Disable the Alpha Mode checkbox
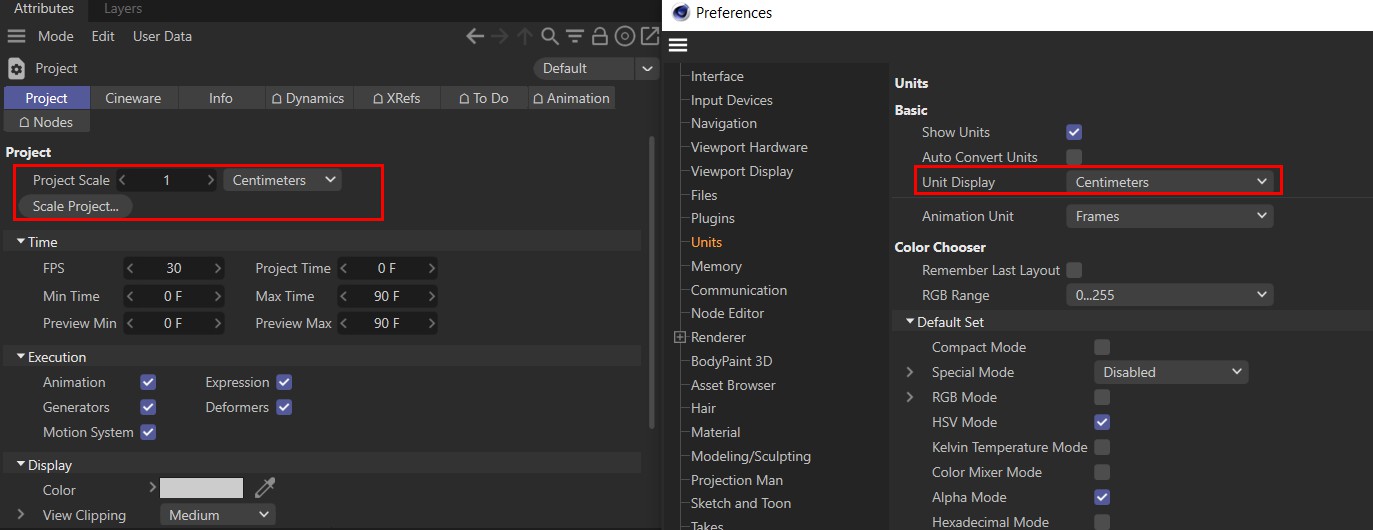This screenshot has height=530, width=1373. coord(1102,497)
